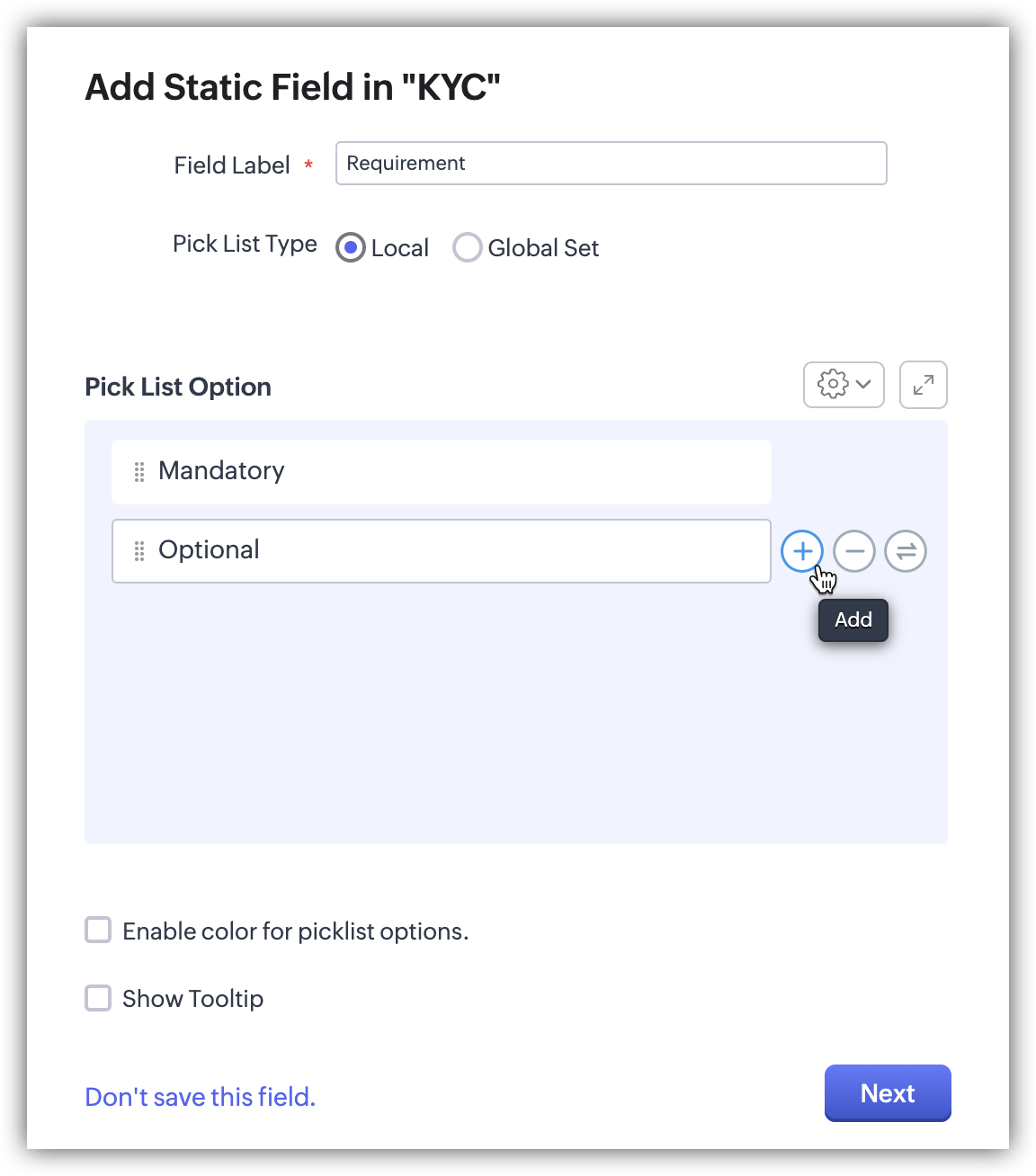
Task: Expand the chevron next to the gear
Action: (x=864, y=384)
